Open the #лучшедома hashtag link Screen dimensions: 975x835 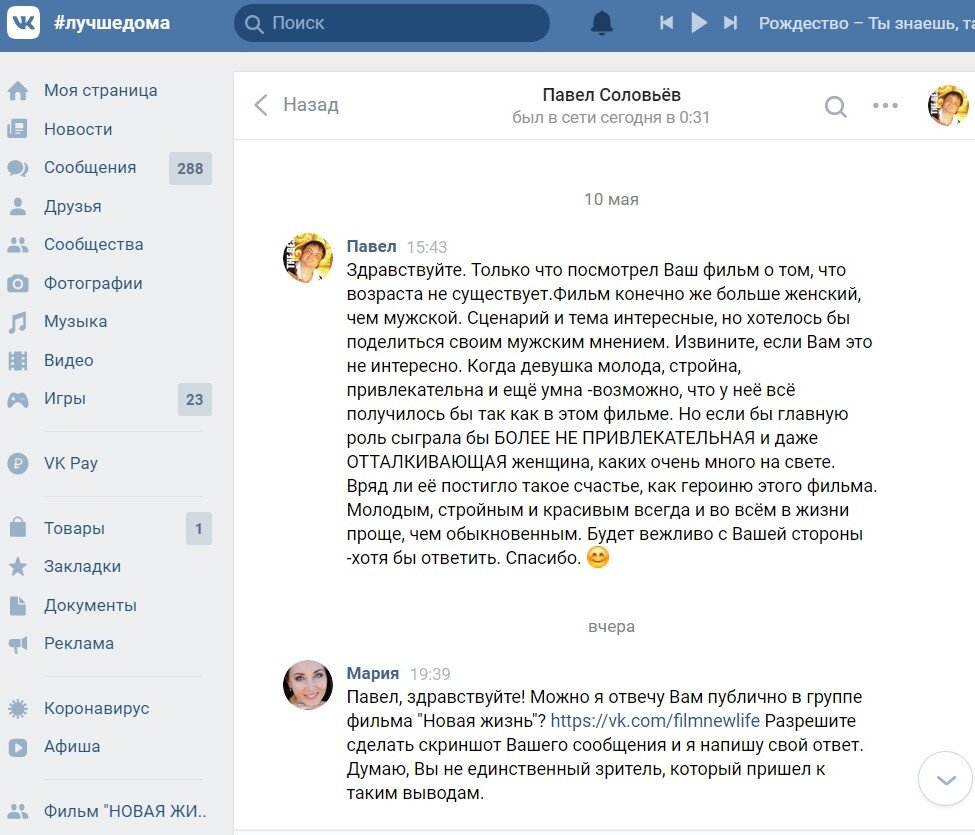point(112,23)
